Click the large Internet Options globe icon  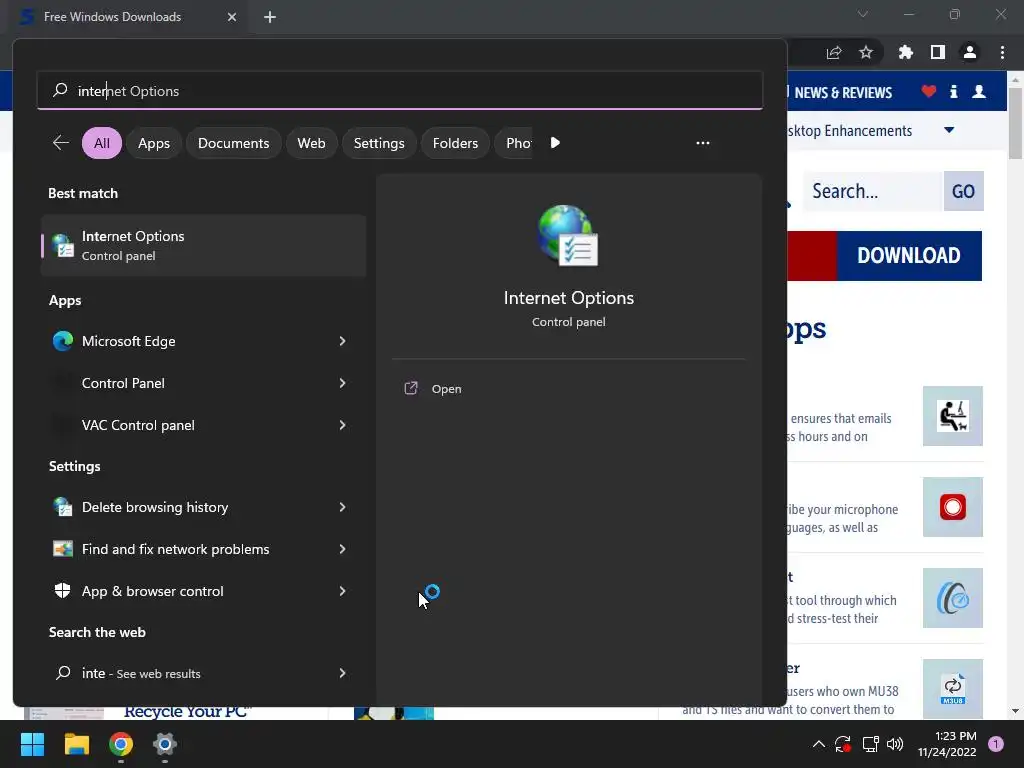coord(568,236)
